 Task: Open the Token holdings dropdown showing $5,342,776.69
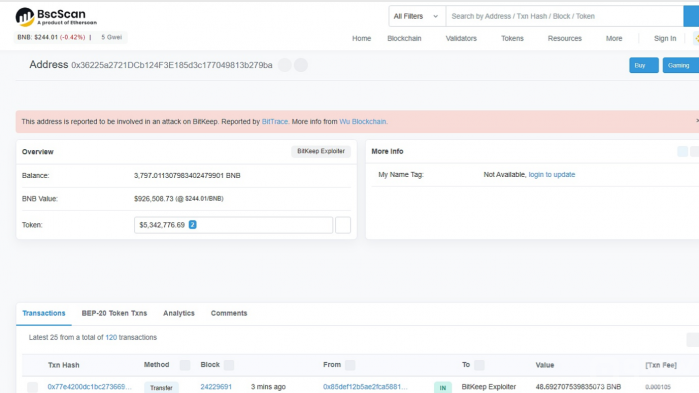(x=233, y=225)
